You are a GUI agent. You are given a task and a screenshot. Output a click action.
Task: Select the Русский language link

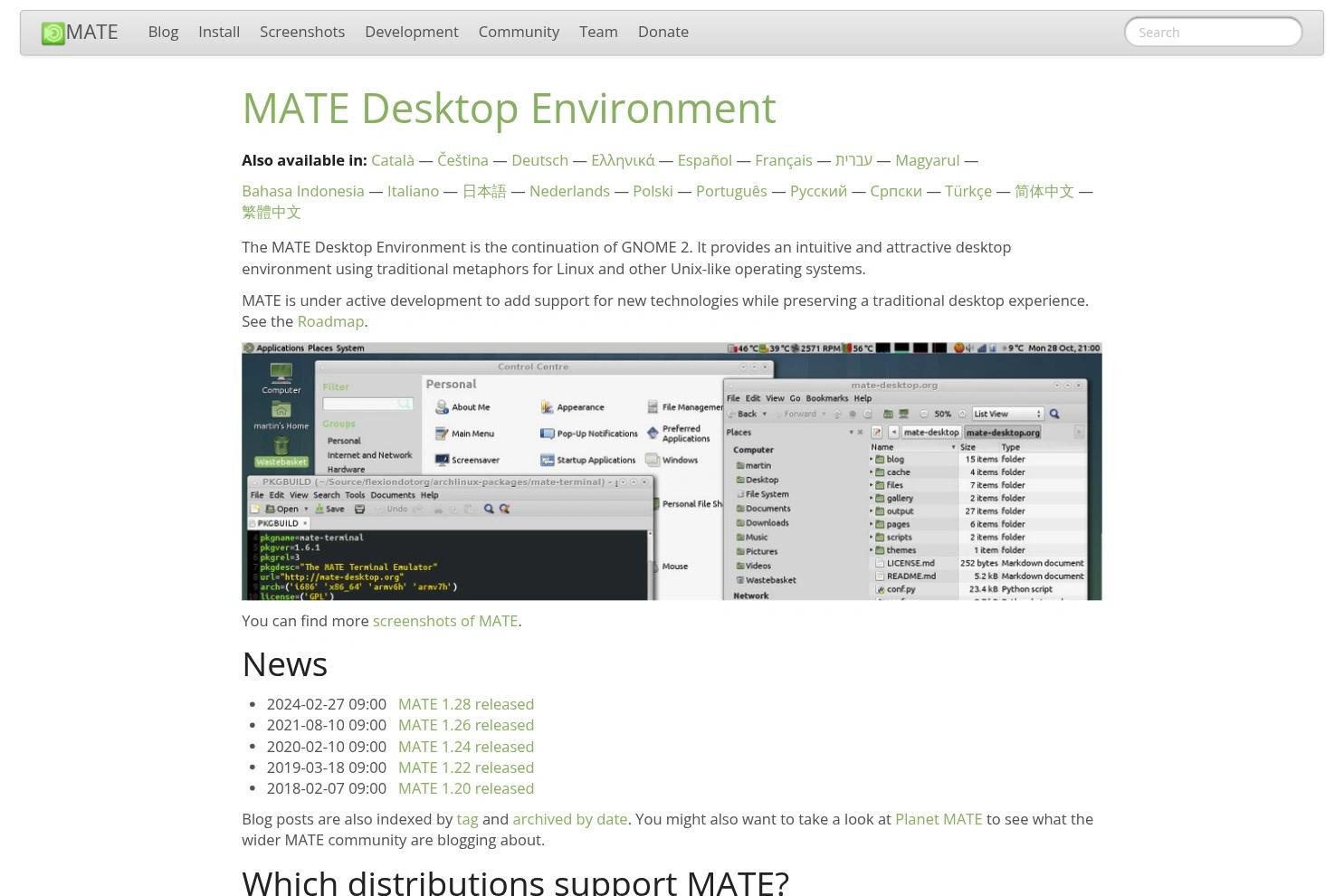click(x=818, y=191)
